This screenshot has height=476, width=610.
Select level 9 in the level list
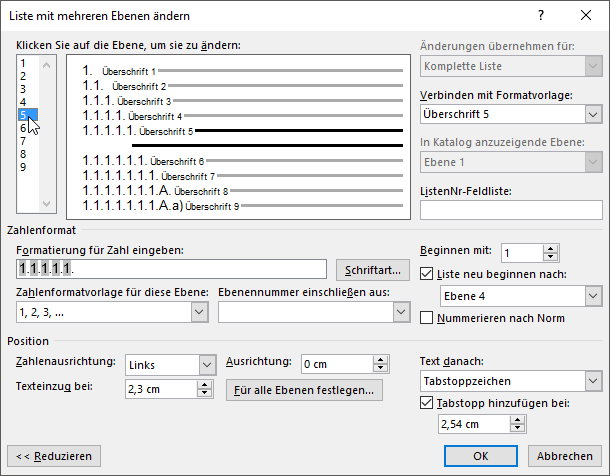(23, 167)
